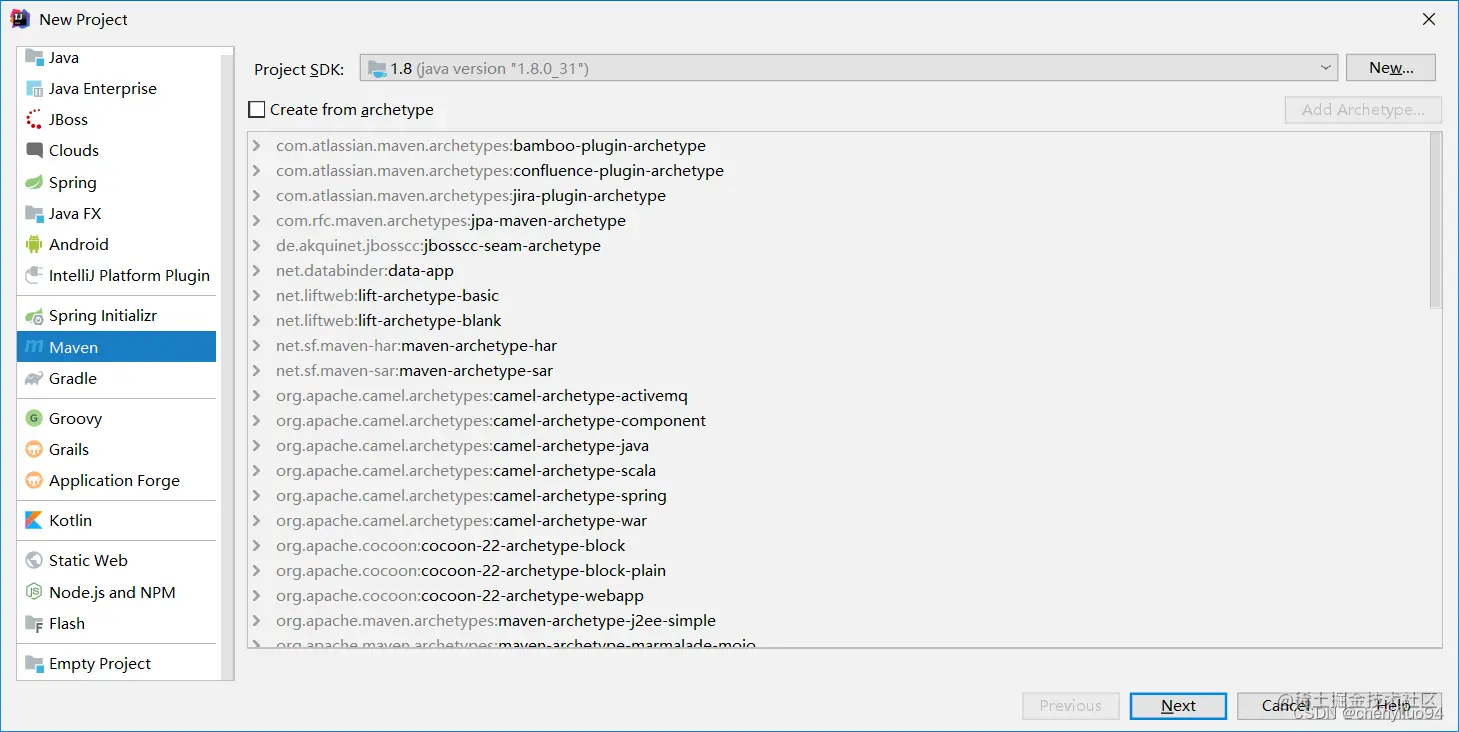Image resolution: width=1459 pixels, height=732 pixels.
Task: Enable Create from archetype checkbox
Action: 257,109
